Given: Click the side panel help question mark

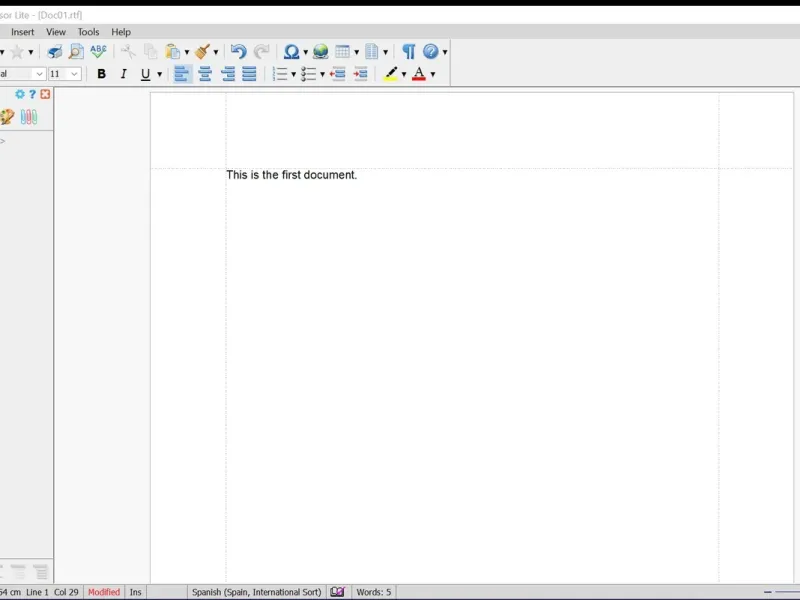Looking at the screenshot, I should [32, 94].
